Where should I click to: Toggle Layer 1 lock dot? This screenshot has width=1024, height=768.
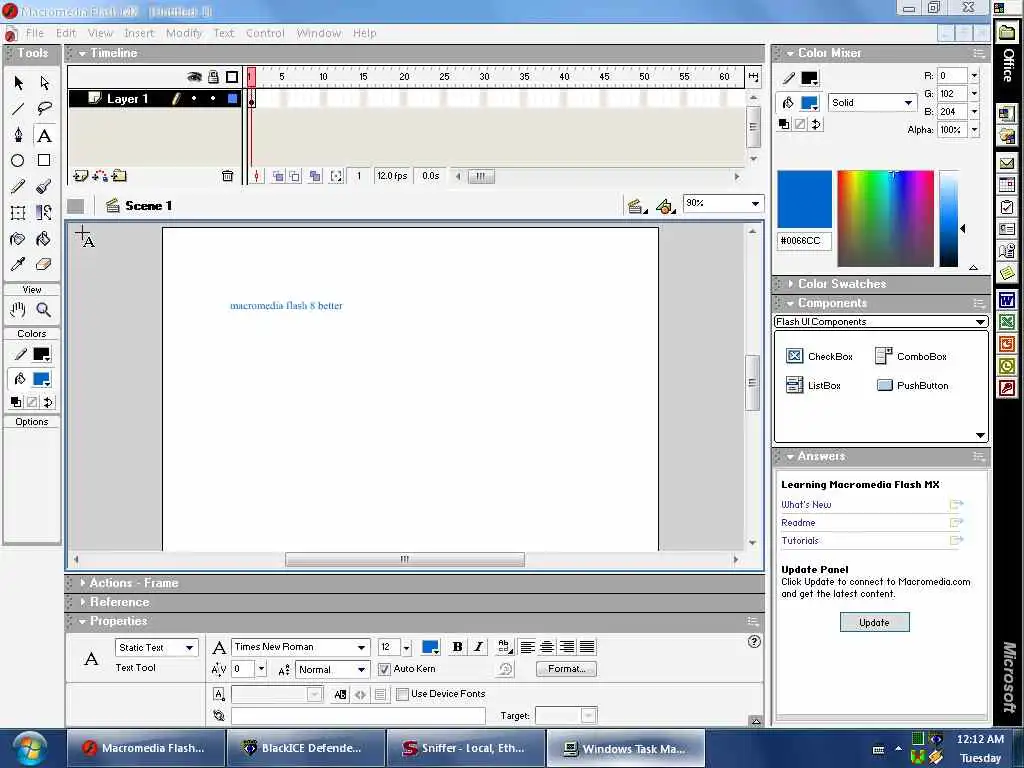click(x=213, y=99)
